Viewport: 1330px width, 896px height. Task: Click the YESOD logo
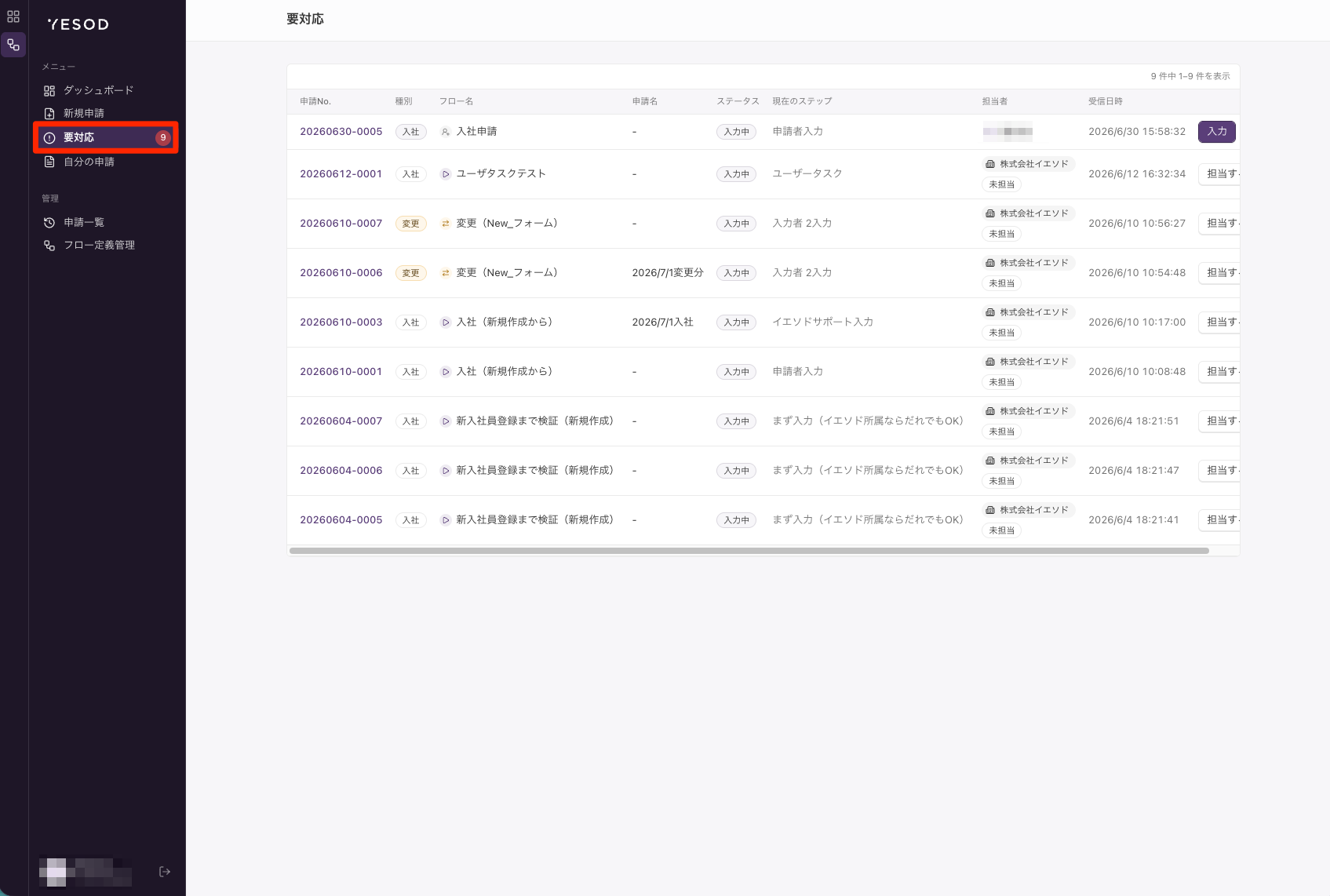click(78, 24)
